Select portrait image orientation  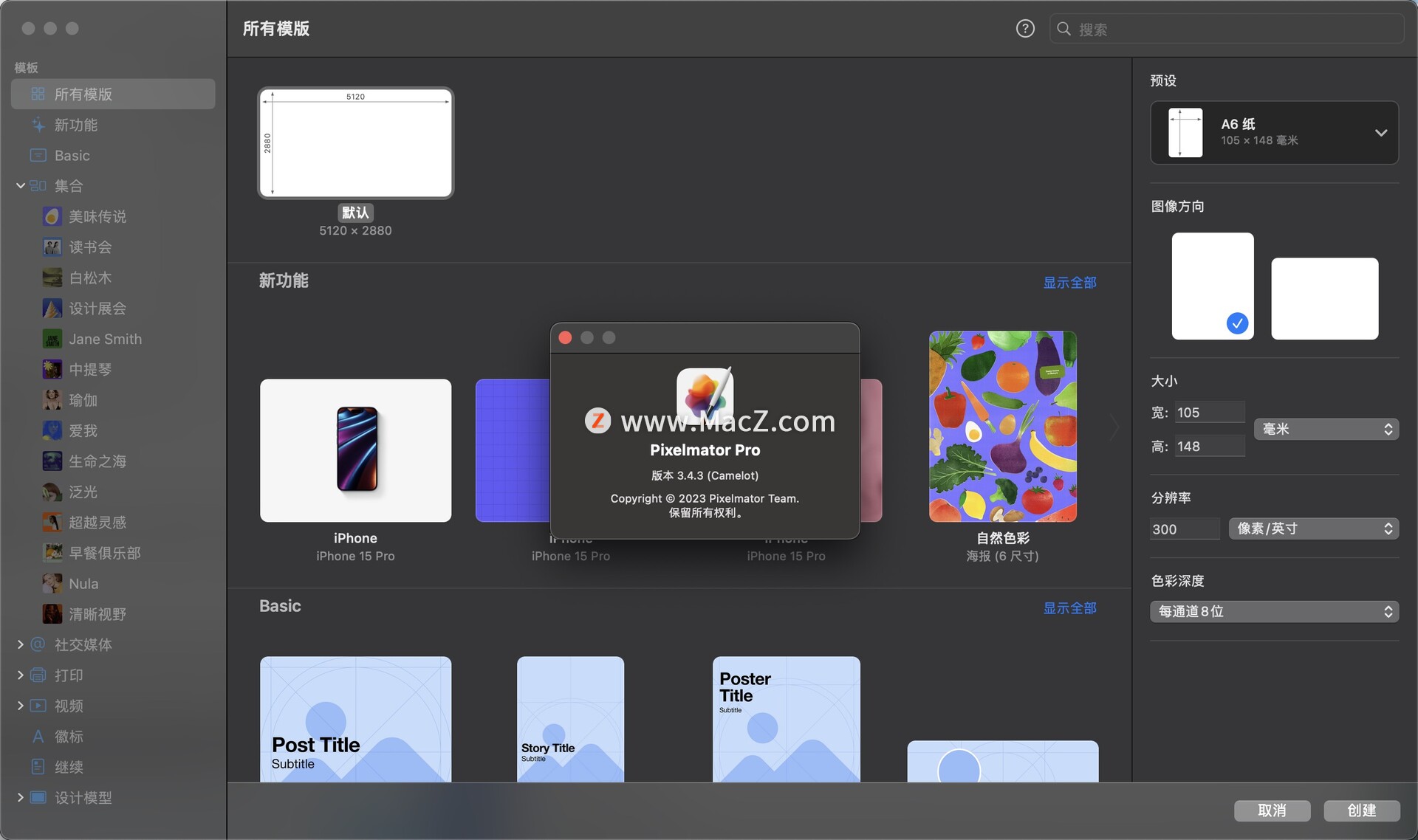coord(1213,286)
